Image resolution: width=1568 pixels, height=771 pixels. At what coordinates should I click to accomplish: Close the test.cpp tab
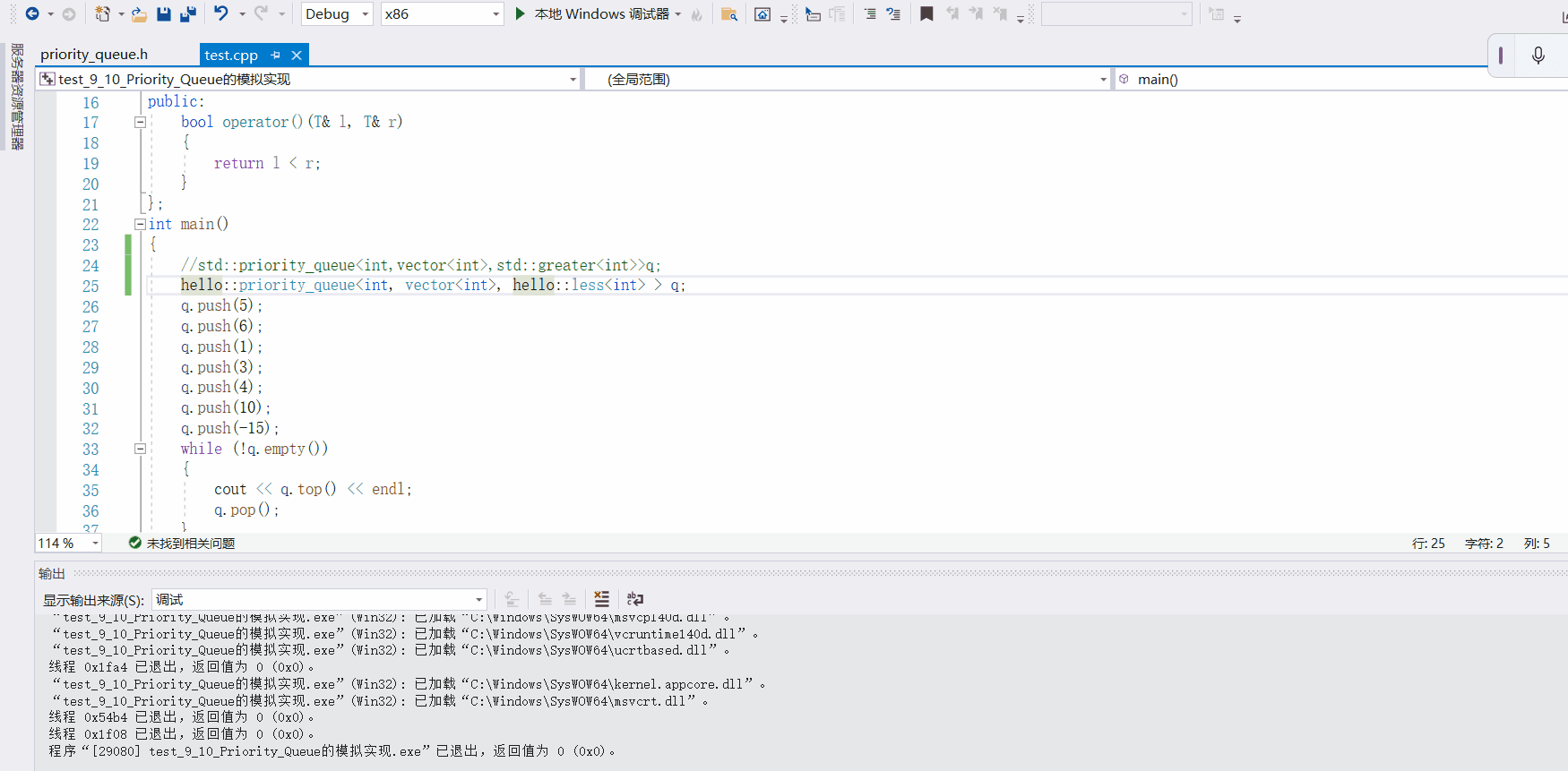point(297,55)
